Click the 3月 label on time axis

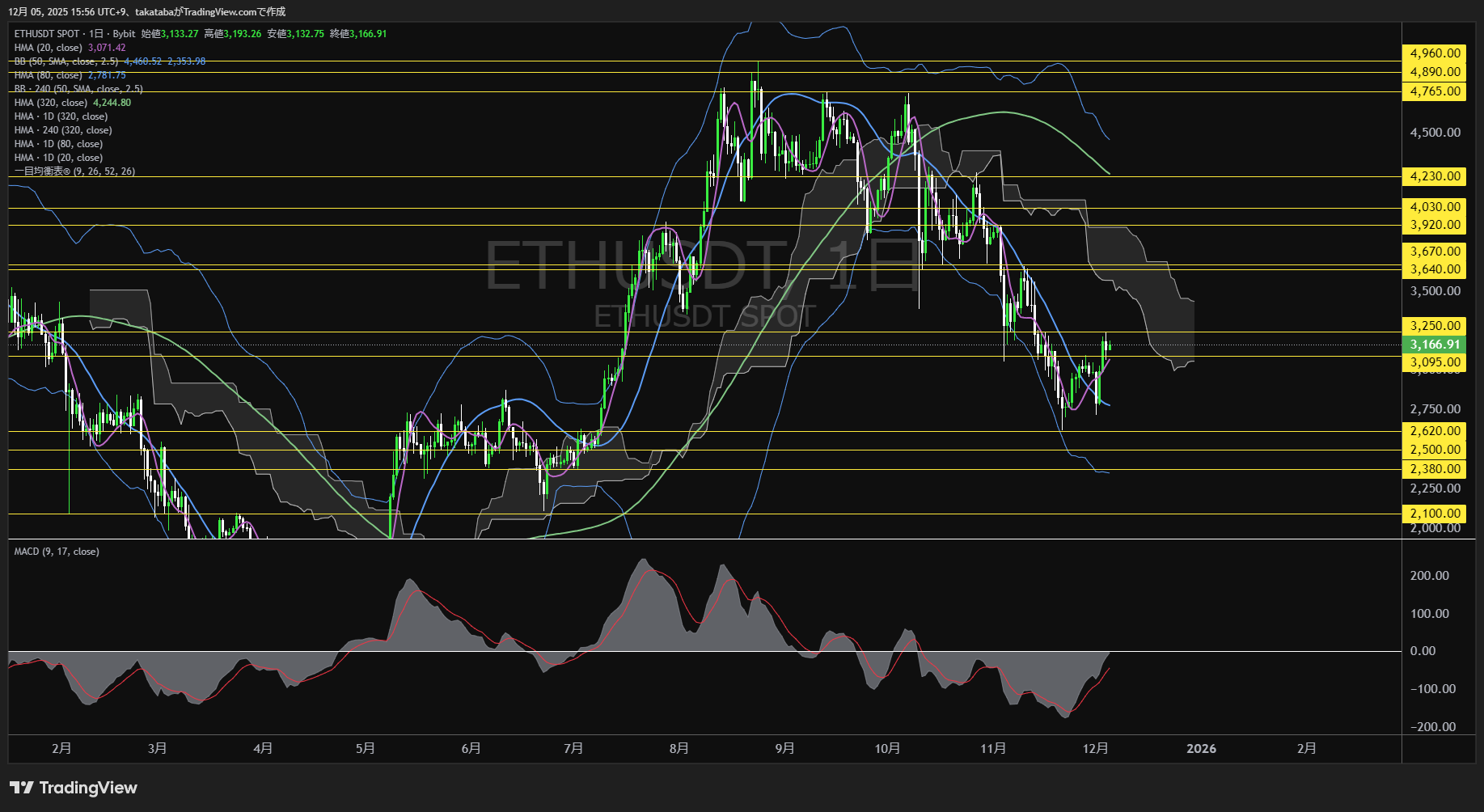coord(158,749)
